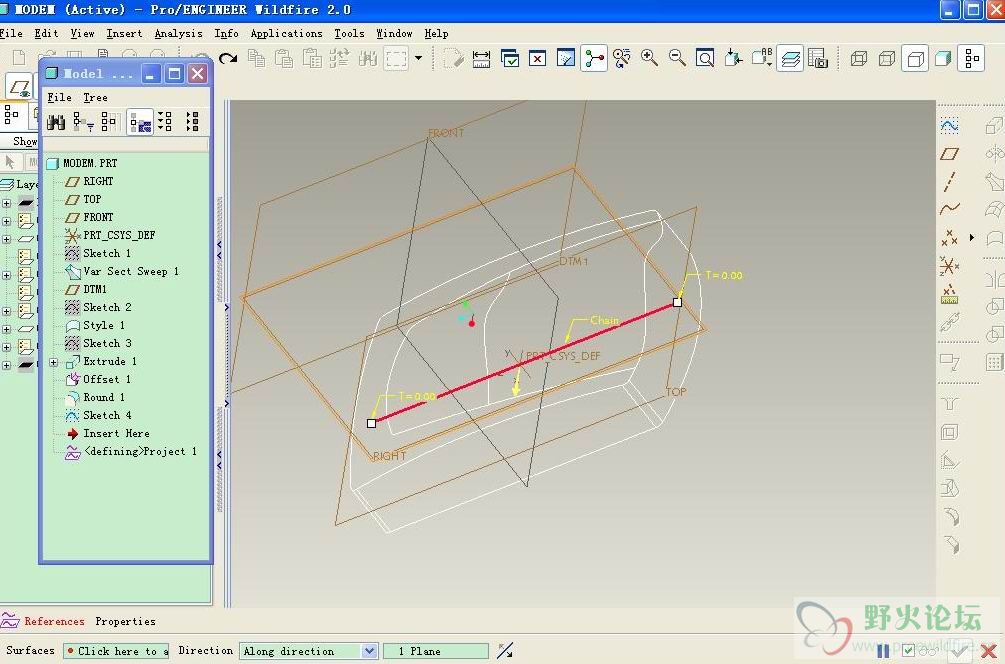This screenshot has width=1005, height=664.
Task: Click the Expand All tree icon
Action: tap(165, 122)
